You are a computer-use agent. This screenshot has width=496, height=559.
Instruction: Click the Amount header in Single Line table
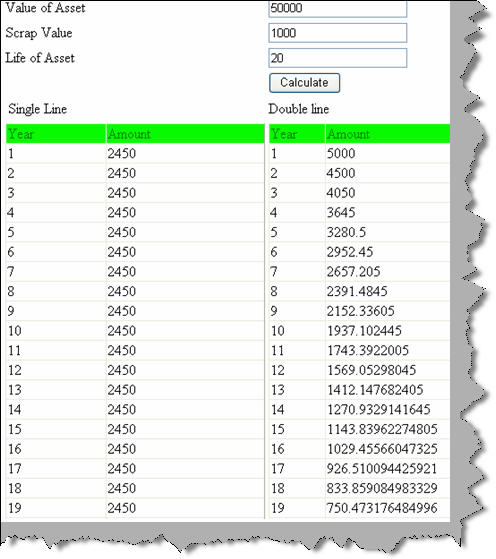[185, 134]
